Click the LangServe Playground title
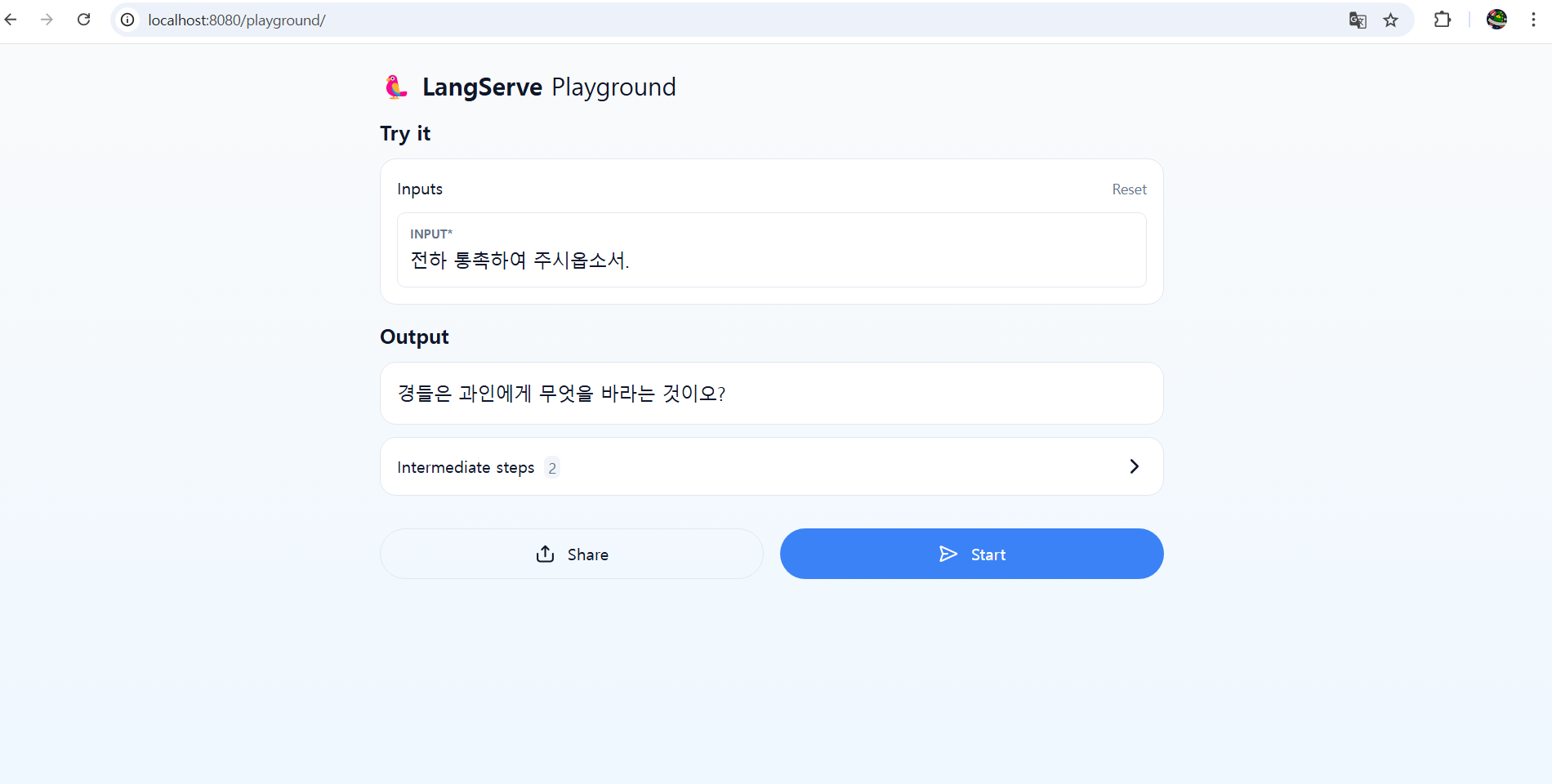The width and height of the screenshot is (1552, 784). [x=549, y=87]
